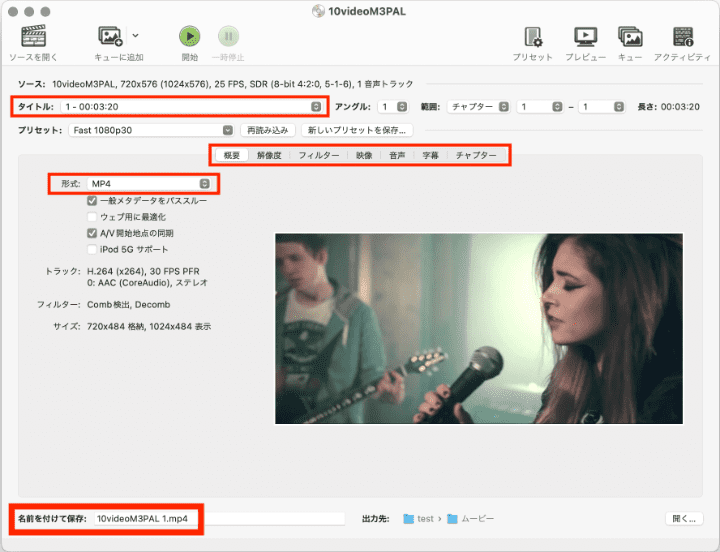Click track text H.264 (x264), 30 FPS PFR
Viewport: 720px width, 552px height.
(143, 271)
